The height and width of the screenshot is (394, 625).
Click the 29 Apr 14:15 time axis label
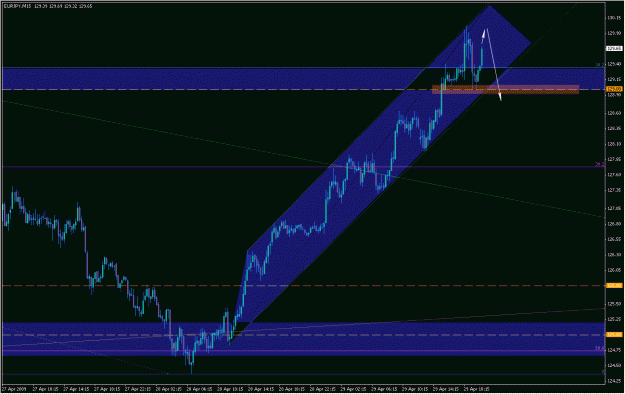[x=445, y=389]
